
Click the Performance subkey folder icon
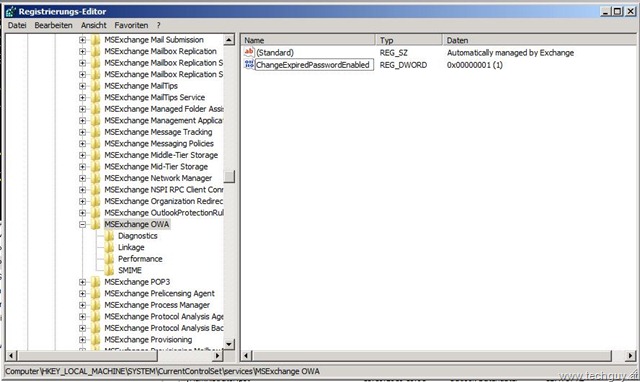point(109,259)
